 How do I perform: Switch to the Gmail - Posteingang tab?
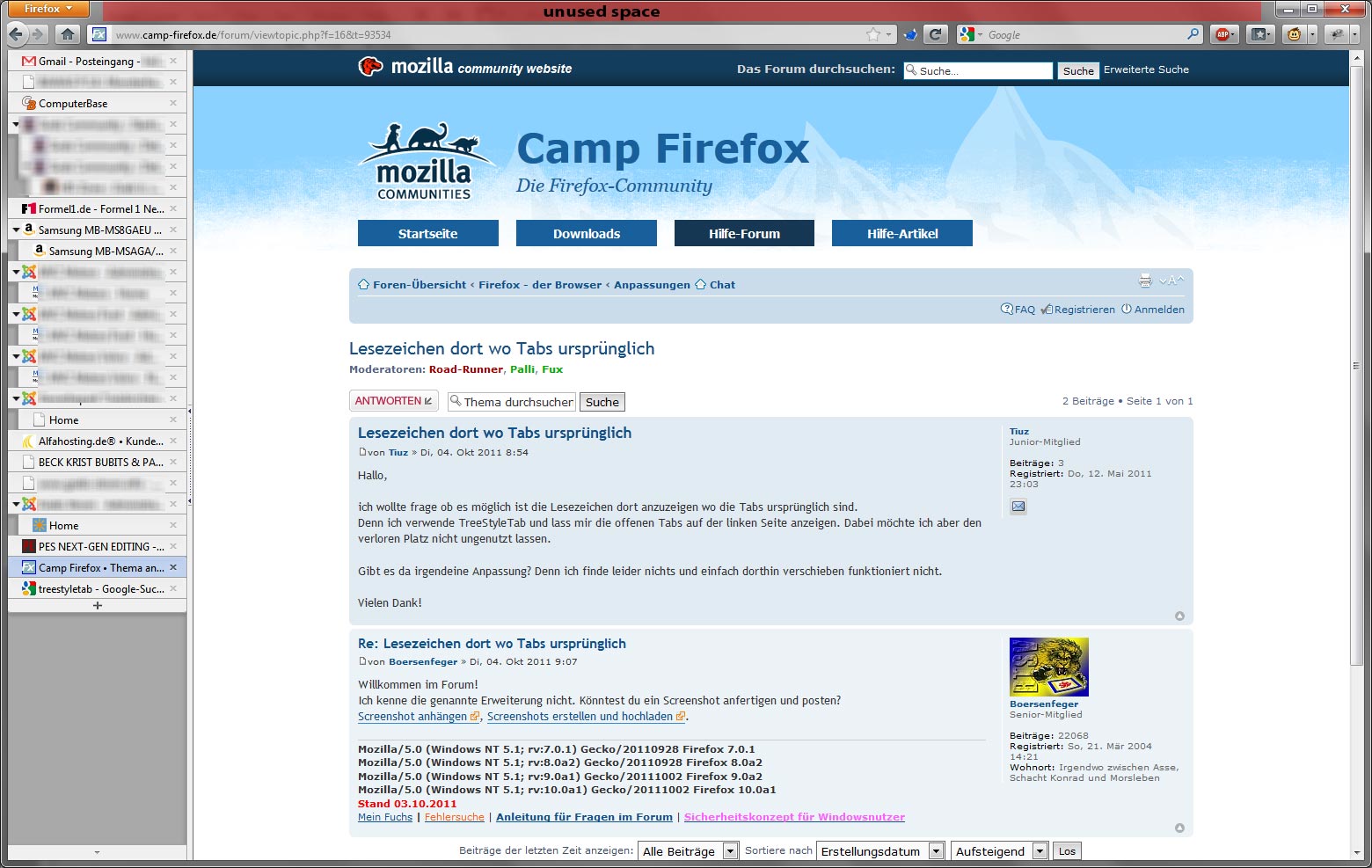tap(97, 61)
